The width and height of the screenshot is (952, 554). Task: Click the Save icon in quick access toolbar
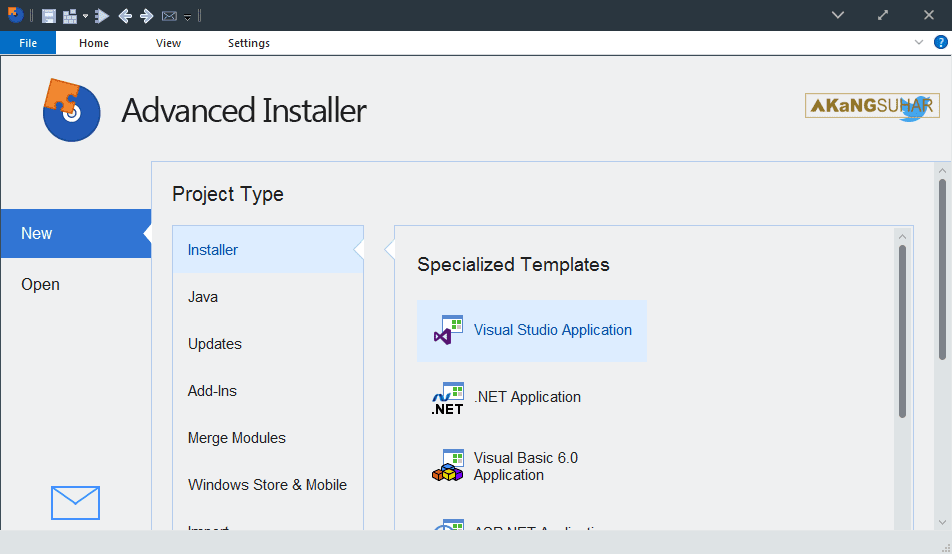pyautogui.click(x=48, y=15)
